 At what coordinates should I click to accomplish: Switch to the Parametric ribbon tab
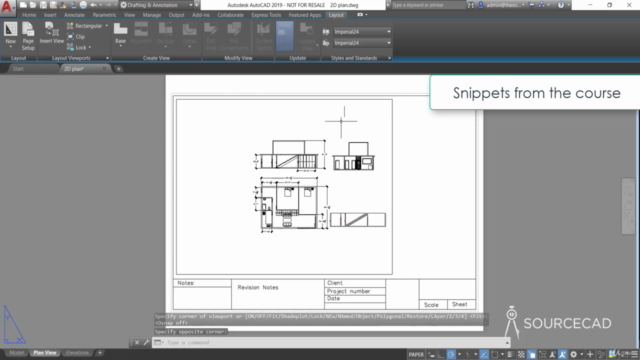coord(104,15)
